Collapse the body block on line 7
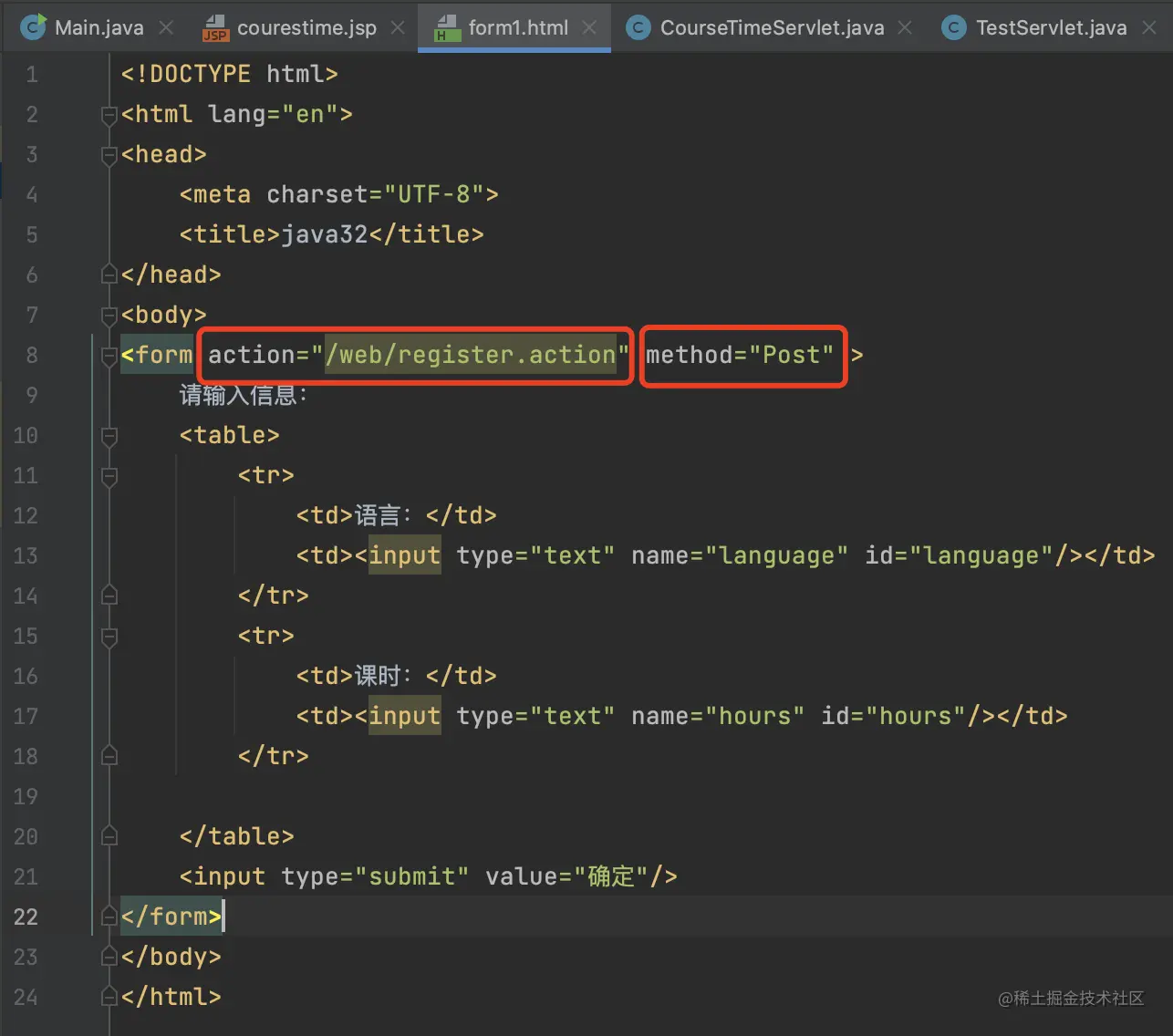Image resolution: width=1173 pixels, height=1036 pixels. pos(109,316)
